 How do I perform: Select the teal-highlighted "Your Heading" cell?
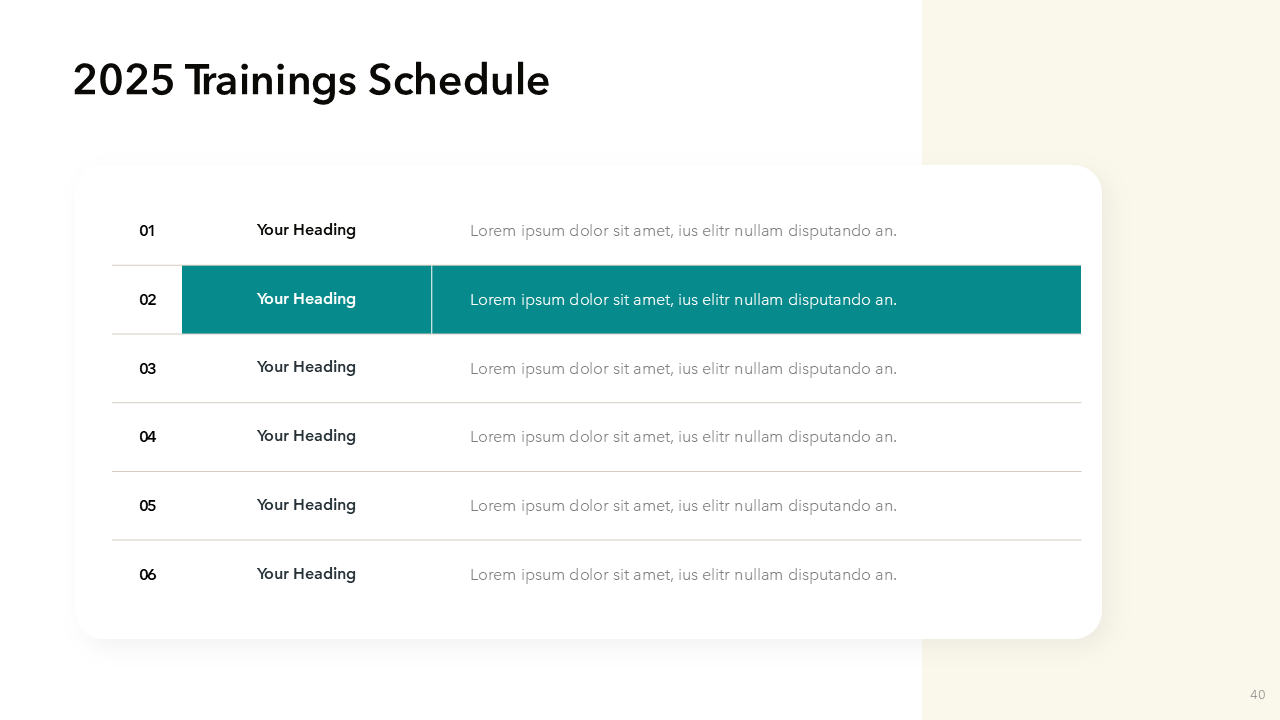pyautogui.click(x=306, y=299)
